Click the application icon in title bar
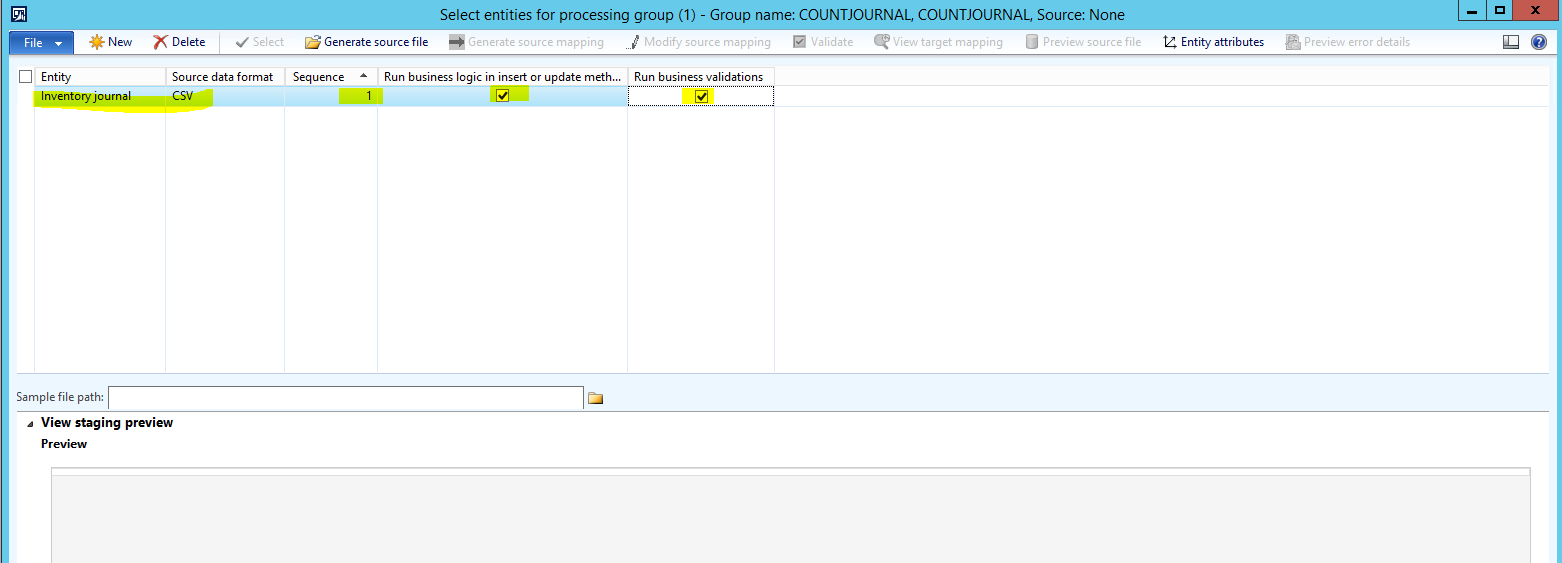The image size is (1562, 563). (18, 14)
